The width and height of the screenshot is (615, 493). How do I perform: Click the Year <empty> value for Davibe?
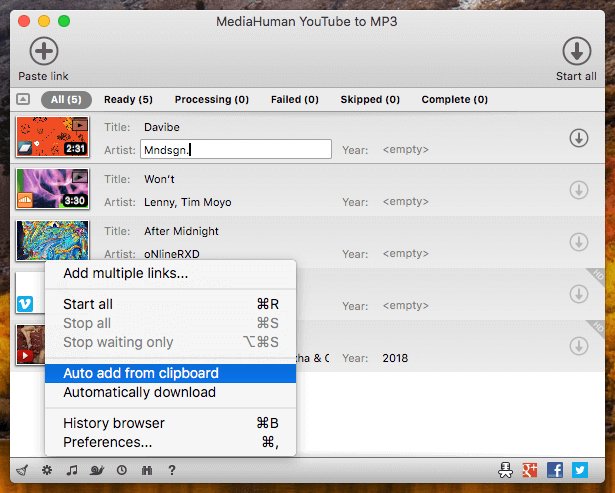(x=406, y=149)
